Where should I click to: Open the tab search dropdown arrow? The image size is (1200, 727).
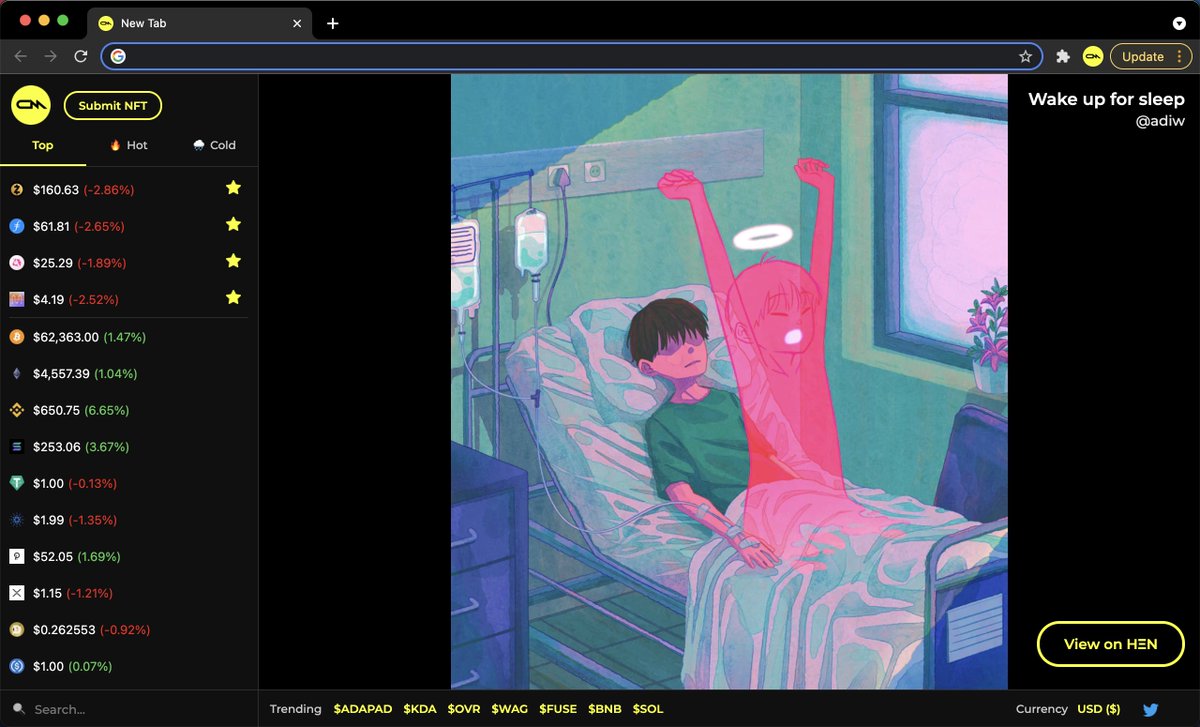pos(1179,23)
